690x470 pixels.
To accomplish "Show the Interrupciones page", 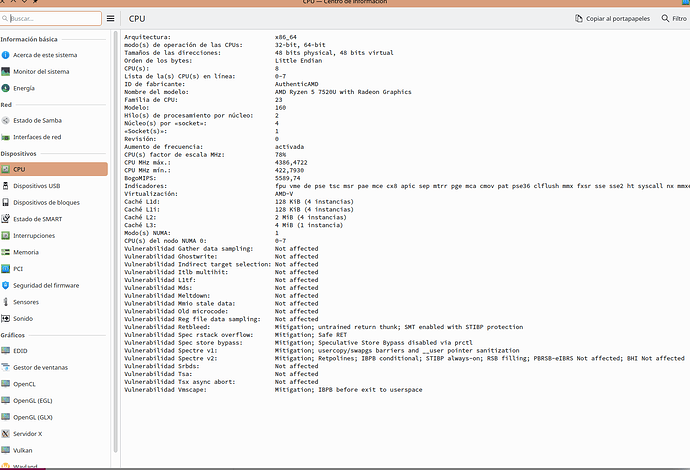I will (37, 236).
